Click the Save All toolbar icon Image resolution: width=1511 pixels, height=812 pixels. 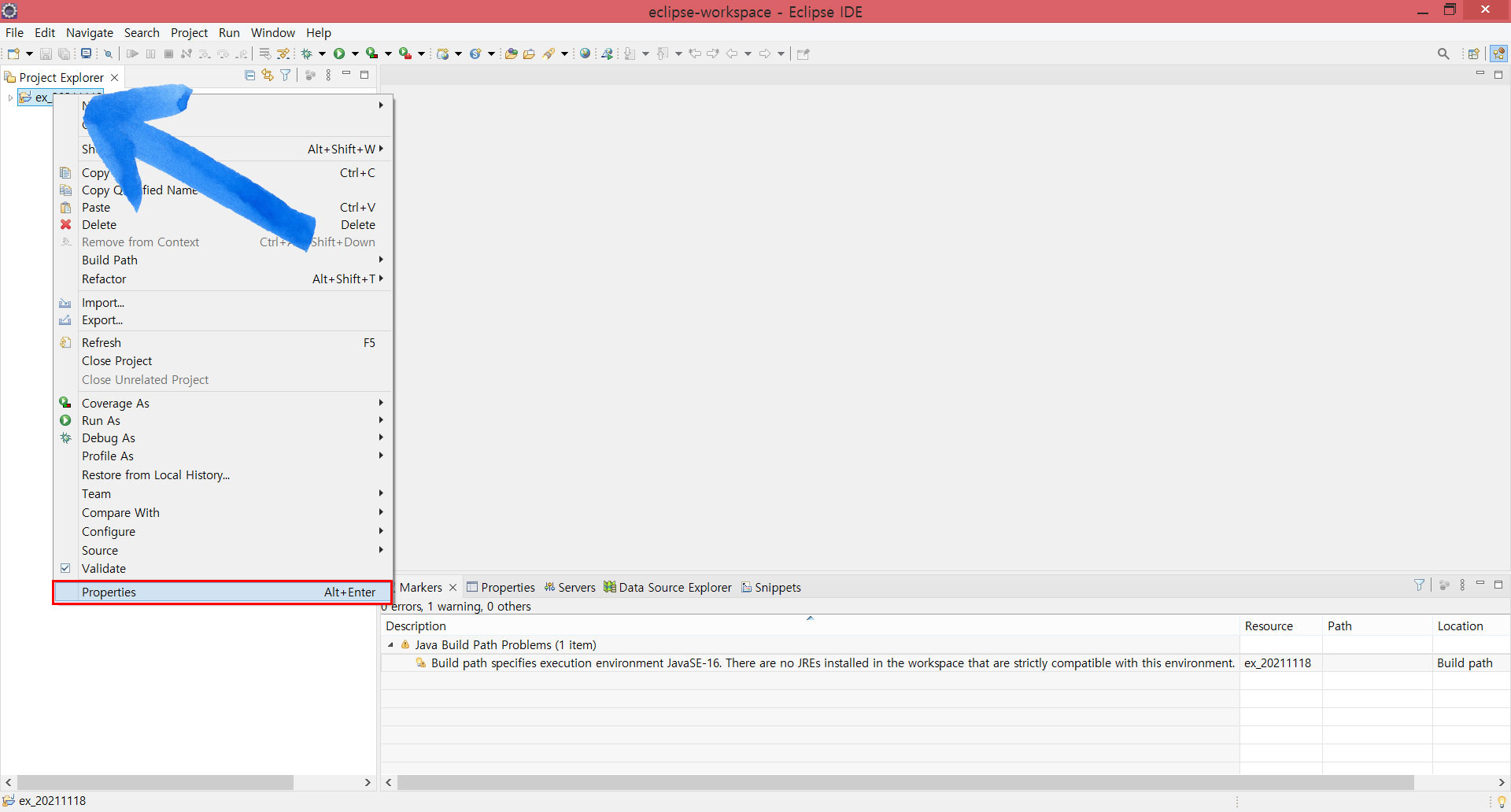(65, 54)
